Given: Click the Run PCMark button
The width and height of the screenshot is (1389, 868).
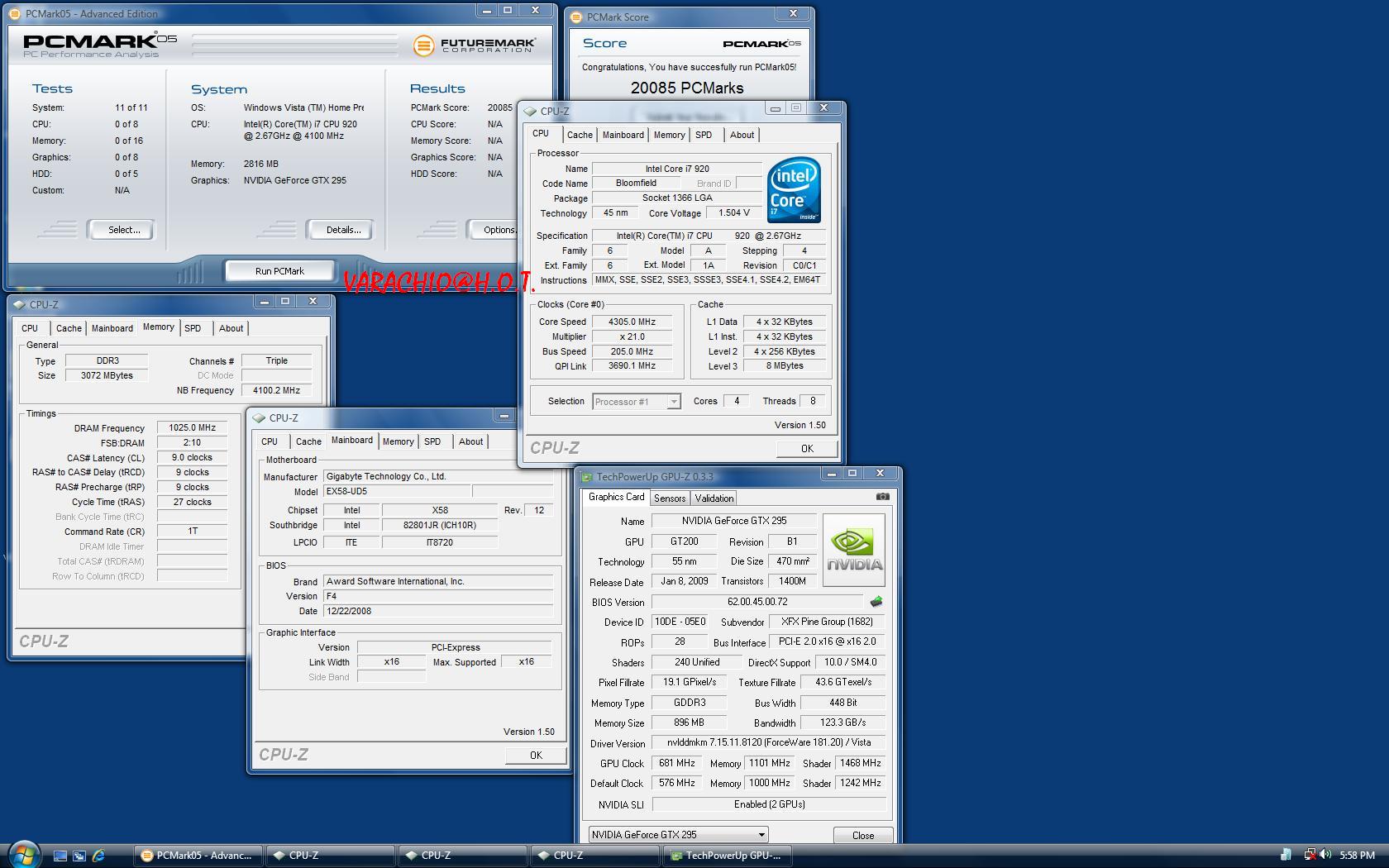Looking at the screenshot, I should (x=279, y=271).
